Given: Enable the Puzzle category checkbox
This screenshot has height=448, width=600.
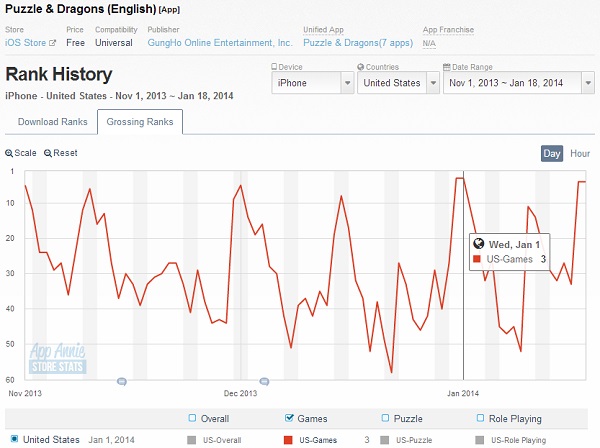Looking at the screenshot, I should tap(385, 418).
